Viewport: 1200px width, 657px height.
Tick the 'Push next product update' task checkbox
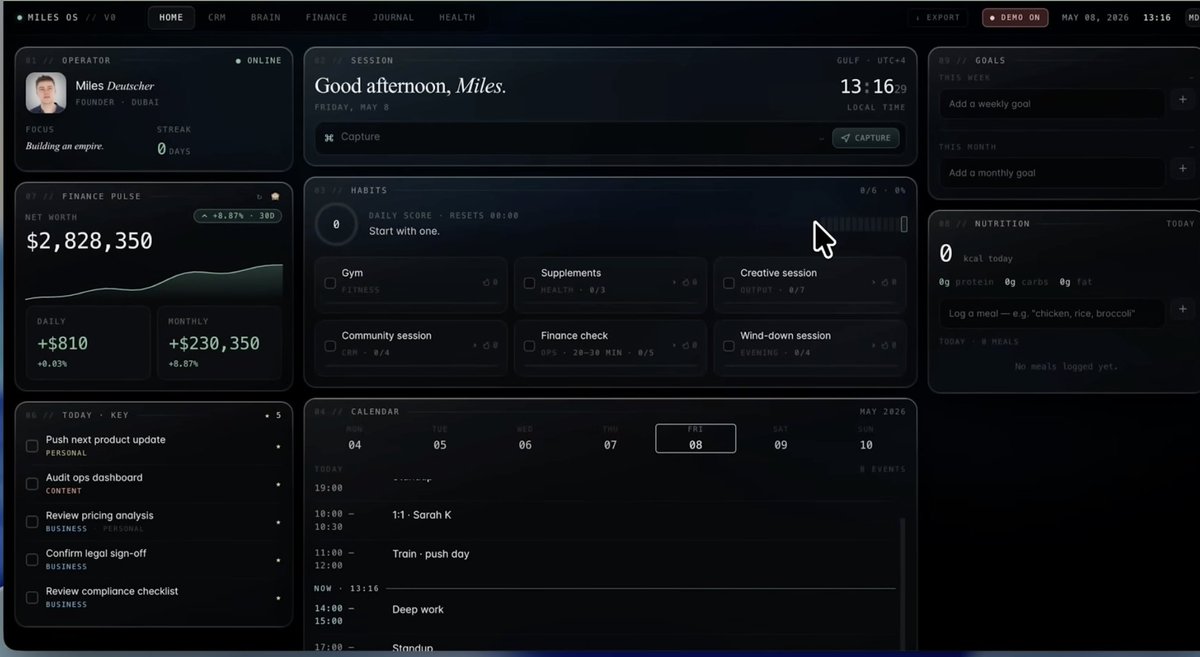(x=32, y=446)
